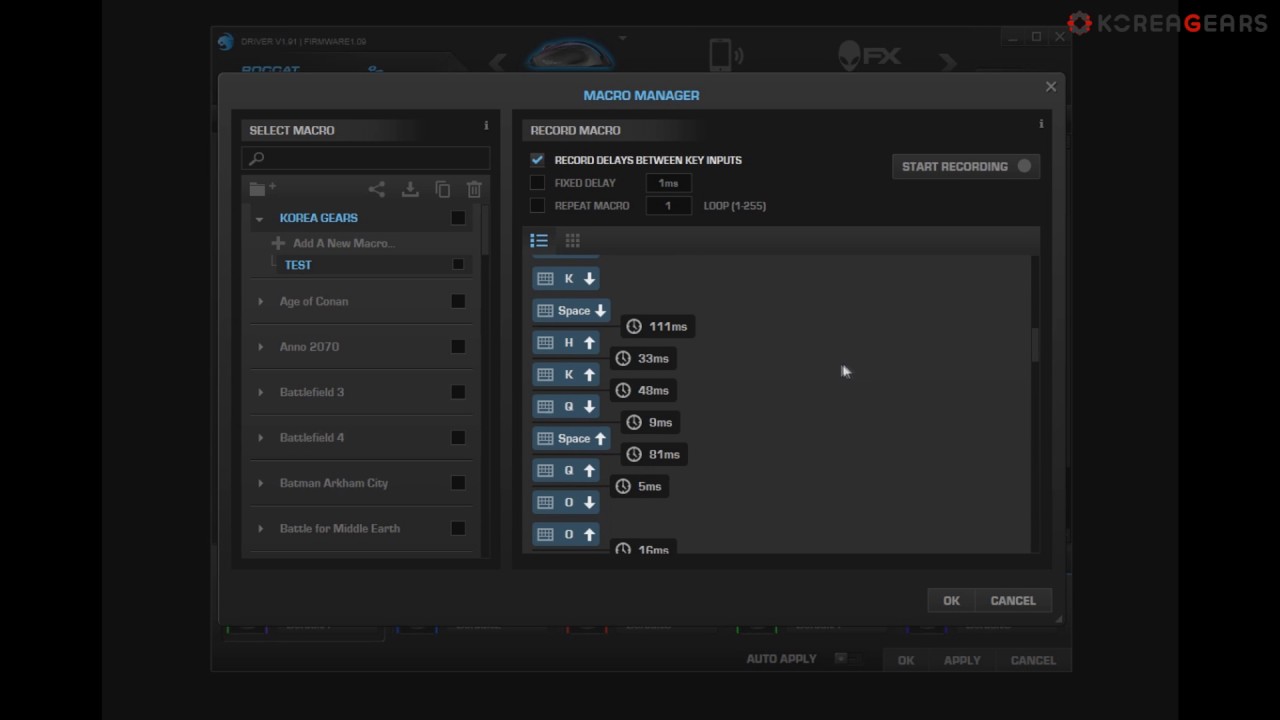This screenshot has width=1280, height=720.
Task: Click the plus icon for Add A New Macro
Action: click(278, 243)
